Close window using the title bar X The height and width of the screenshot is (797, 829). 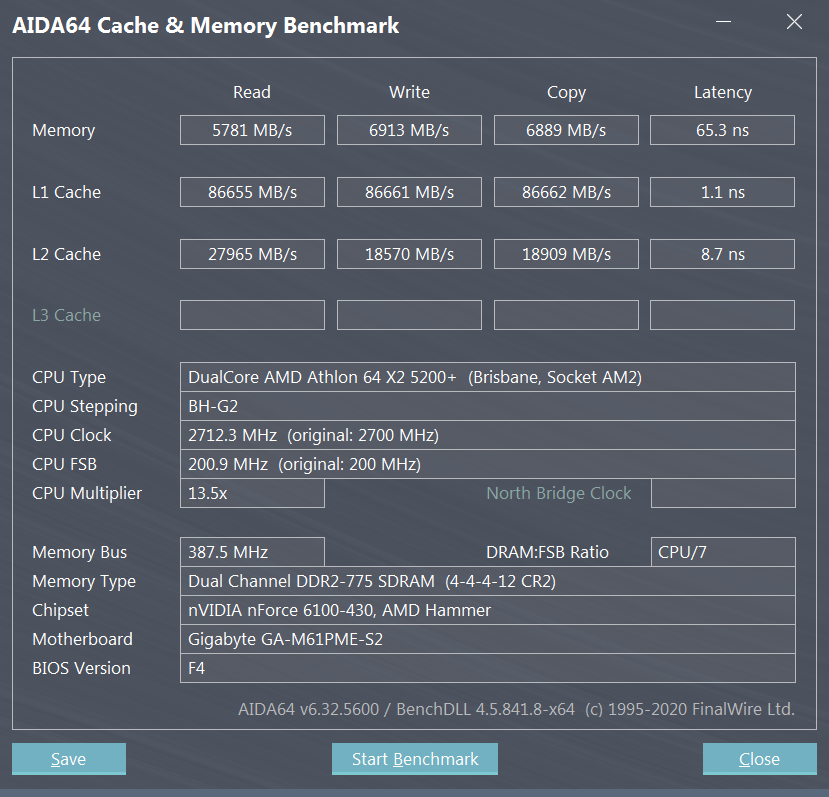pos(794,22)
